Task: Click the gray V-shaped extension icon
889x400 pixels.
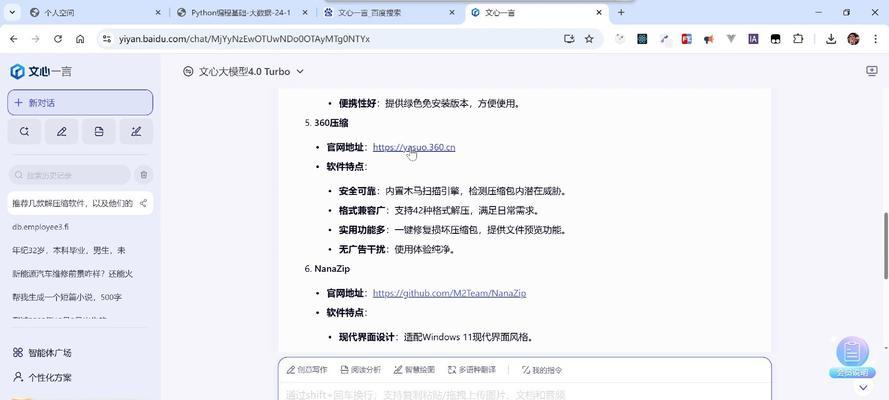Action: pos(731,39)
